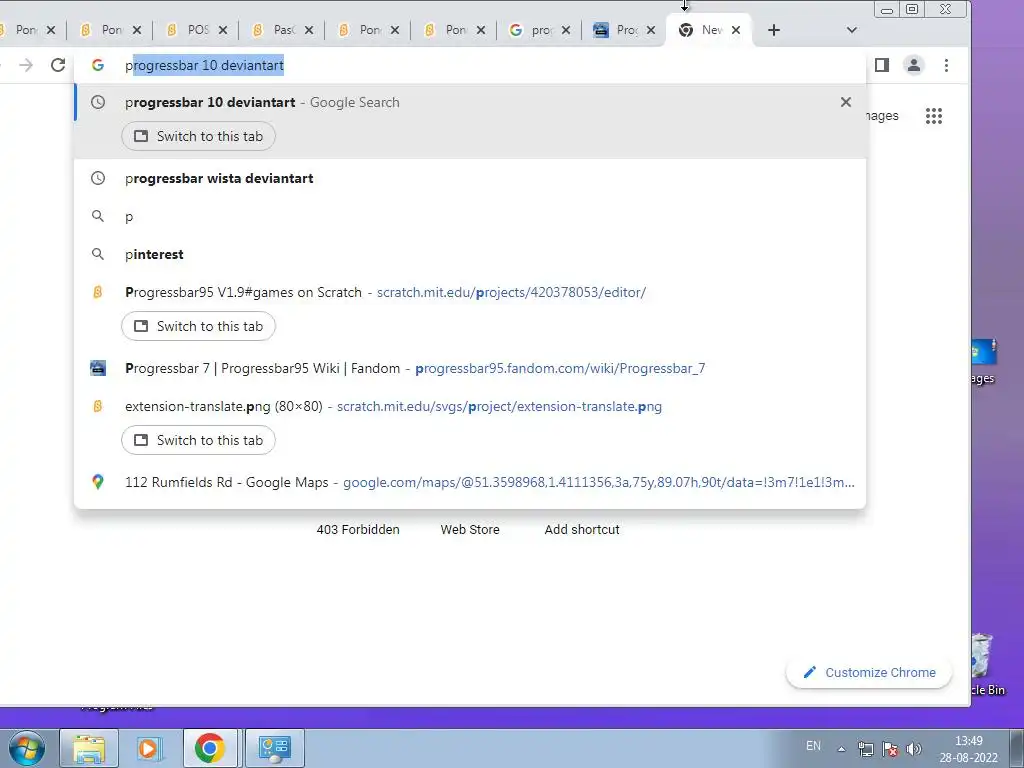Open the Windows Start orb
The image size is (1024, 768).
coord(27,748)
